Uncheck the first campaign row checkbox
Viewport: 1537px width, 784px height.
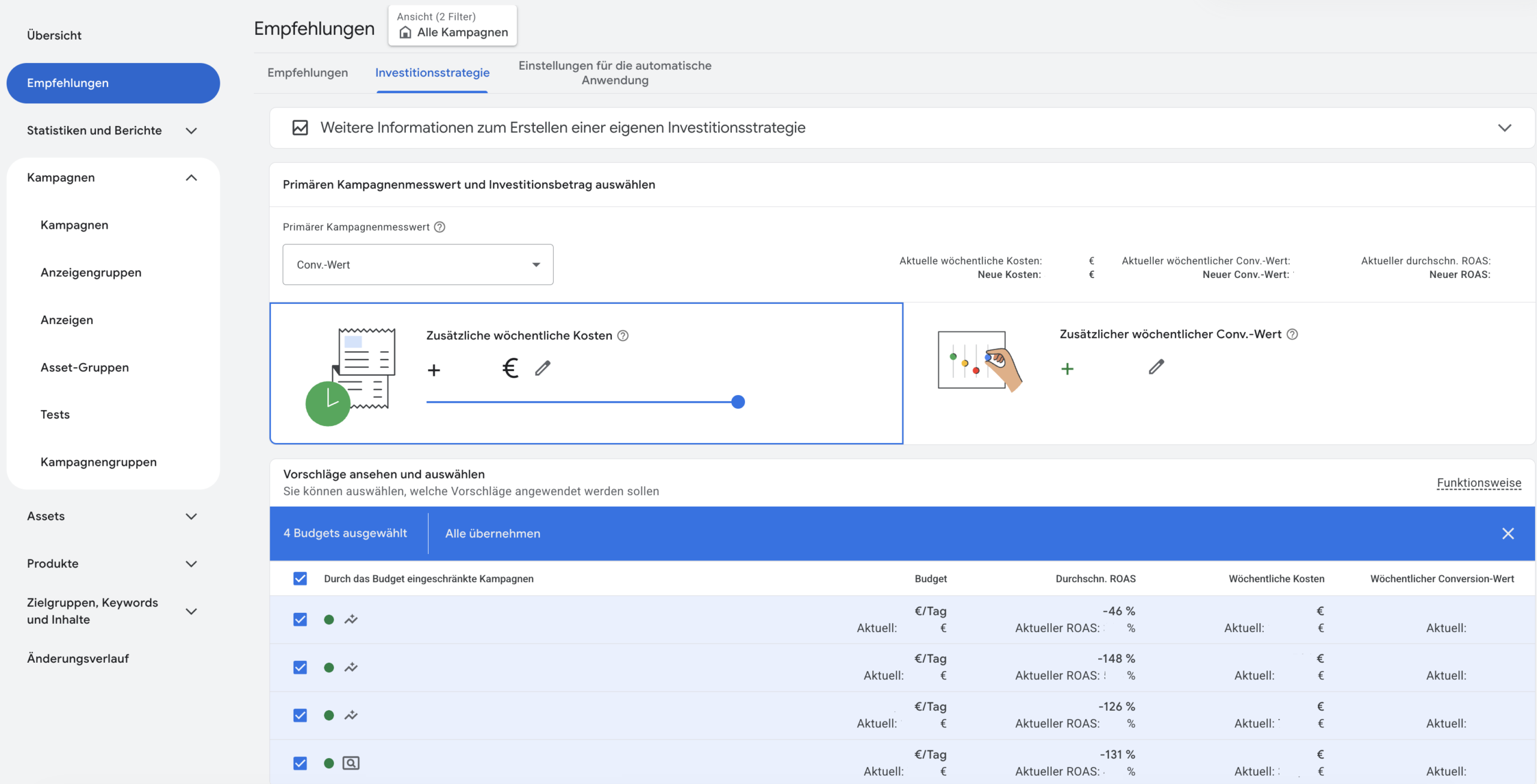pos(300,620)
